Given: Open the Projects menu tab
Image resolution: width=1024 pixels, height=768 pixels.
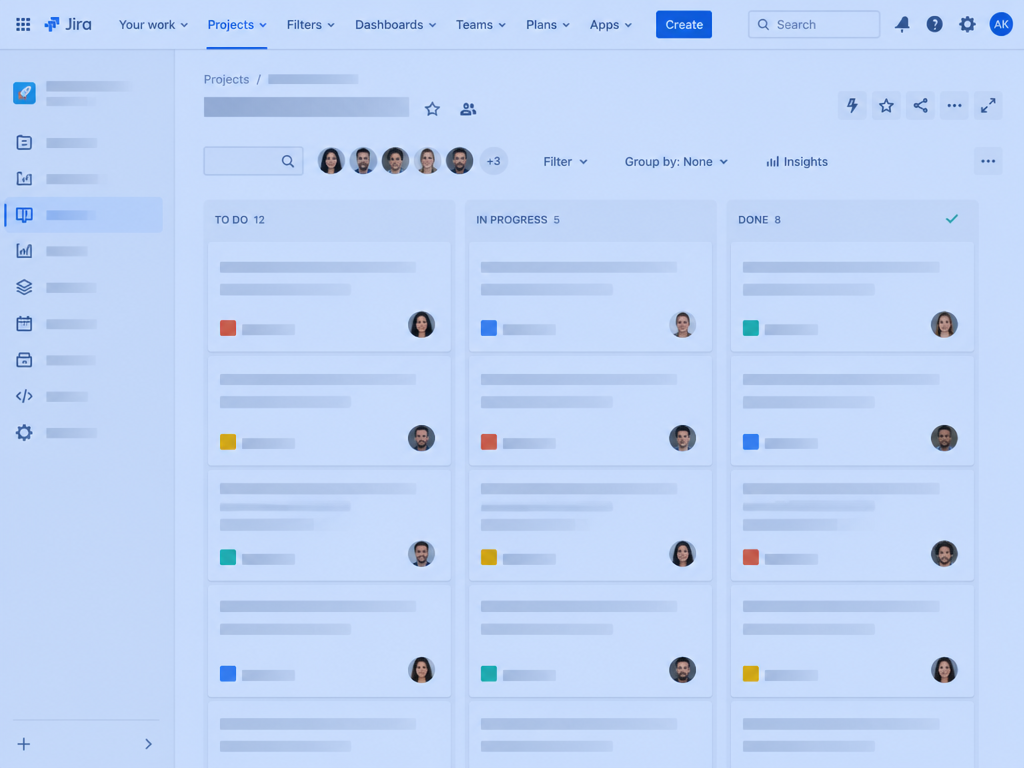Looking at the screenshot, I should click(236, 25).
